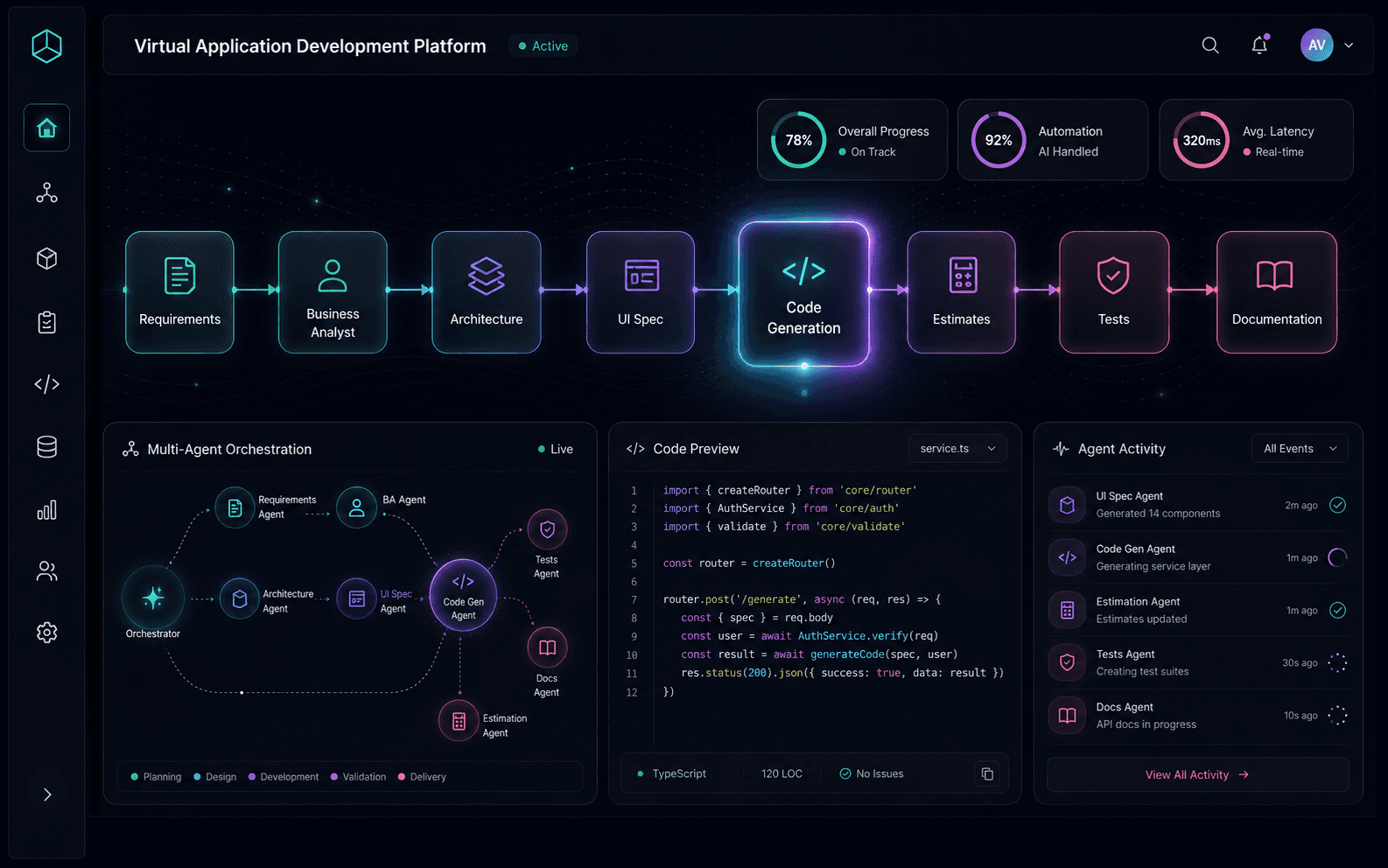The width and height of the screenshot is (1388, 868).
Task: Select the Documentation pipeline stage
Action: 1277,292
